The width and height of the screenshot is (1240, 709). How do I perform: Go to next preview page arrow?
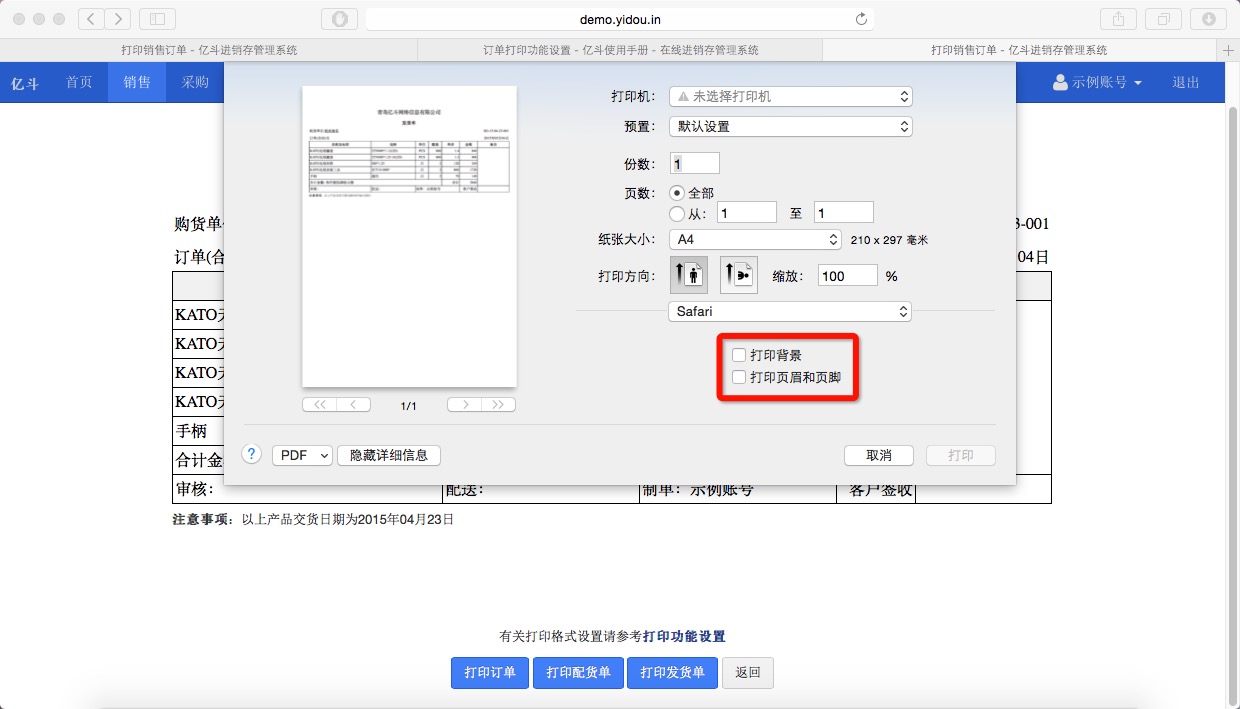(x=465, y=405)
